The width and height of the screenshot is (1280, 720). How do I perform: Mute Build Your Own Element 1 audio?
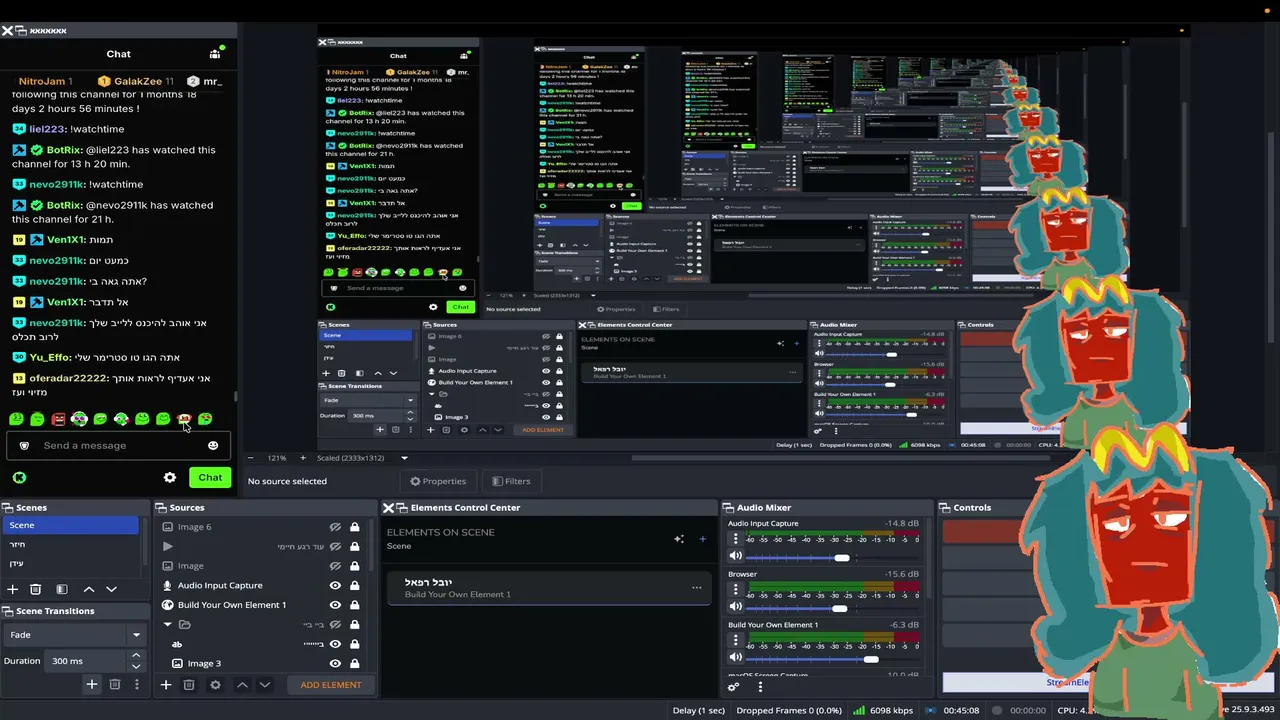tap(736, 658)
